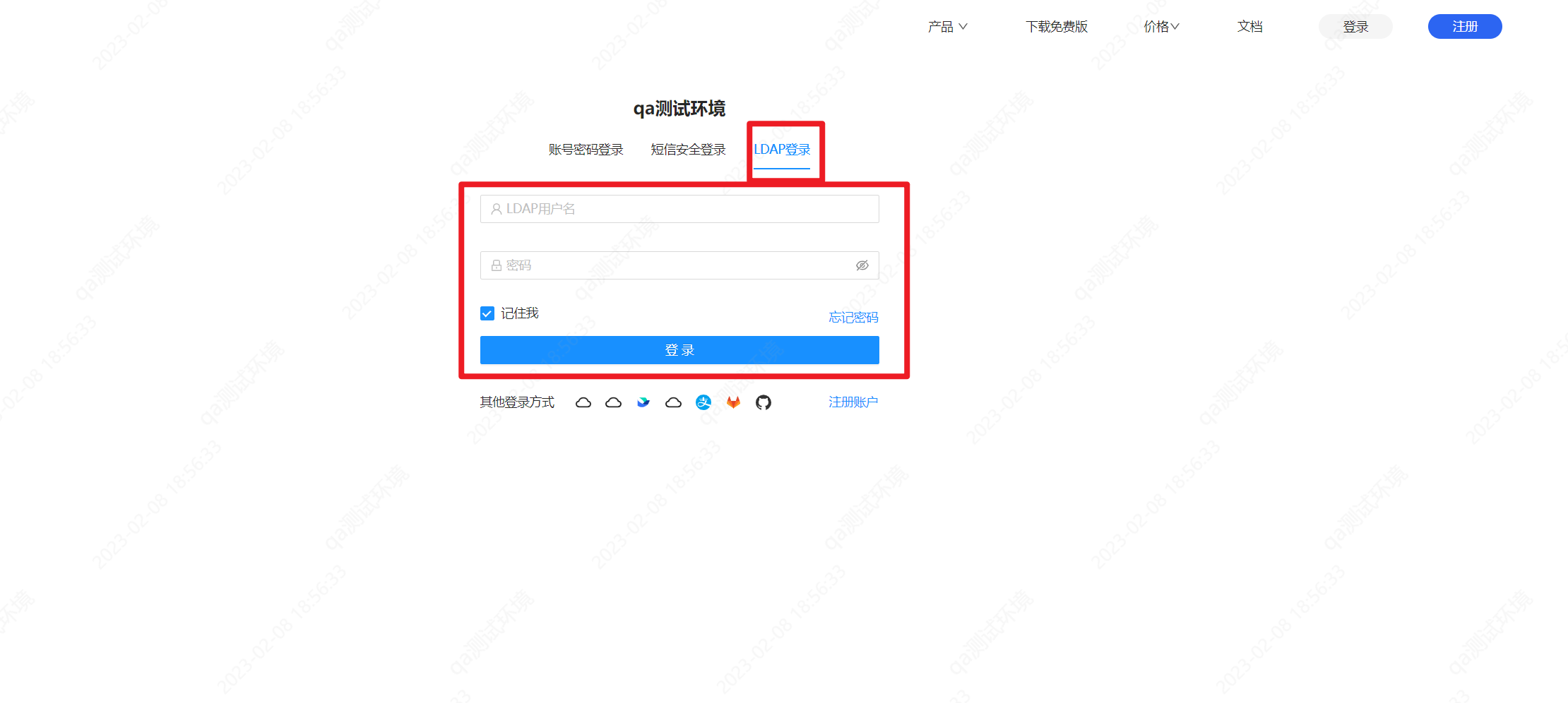Switch to the 短信安全登录 tab
1568x703 pixels.
coord(687,149)
